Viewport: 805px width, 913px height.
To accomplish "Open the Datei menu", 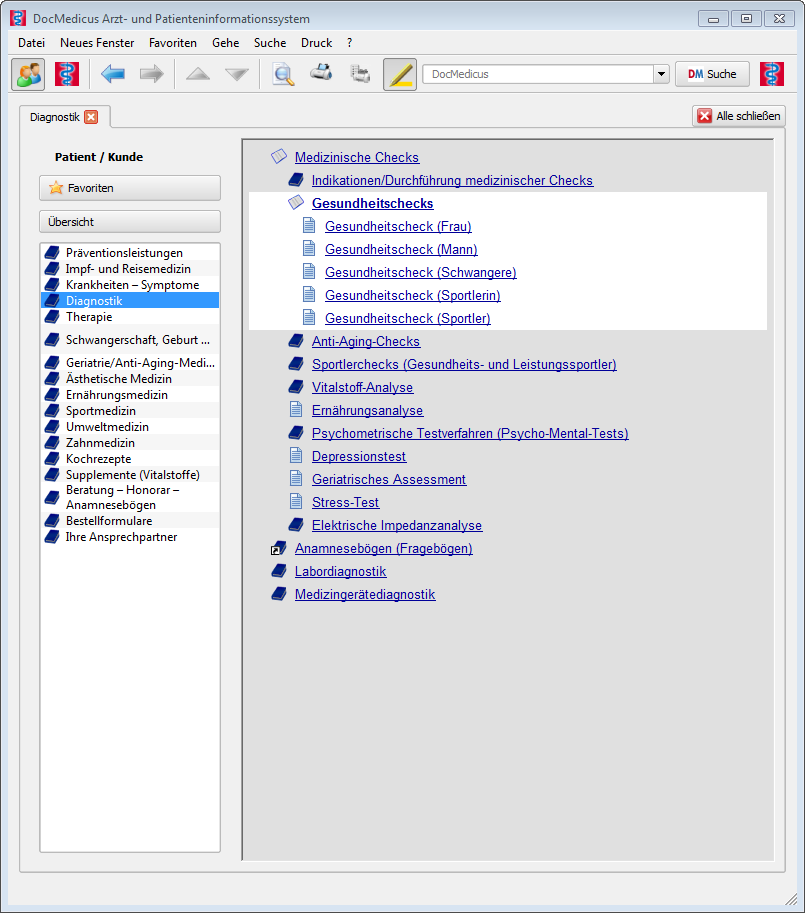I will (x=31, y=43).
